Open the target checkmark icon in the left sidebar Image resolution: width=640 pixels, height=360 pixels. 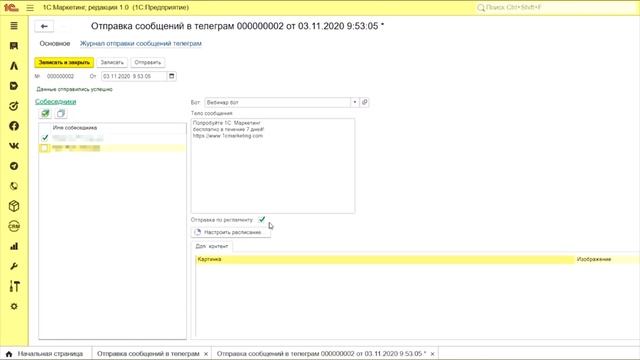(14, 106)
